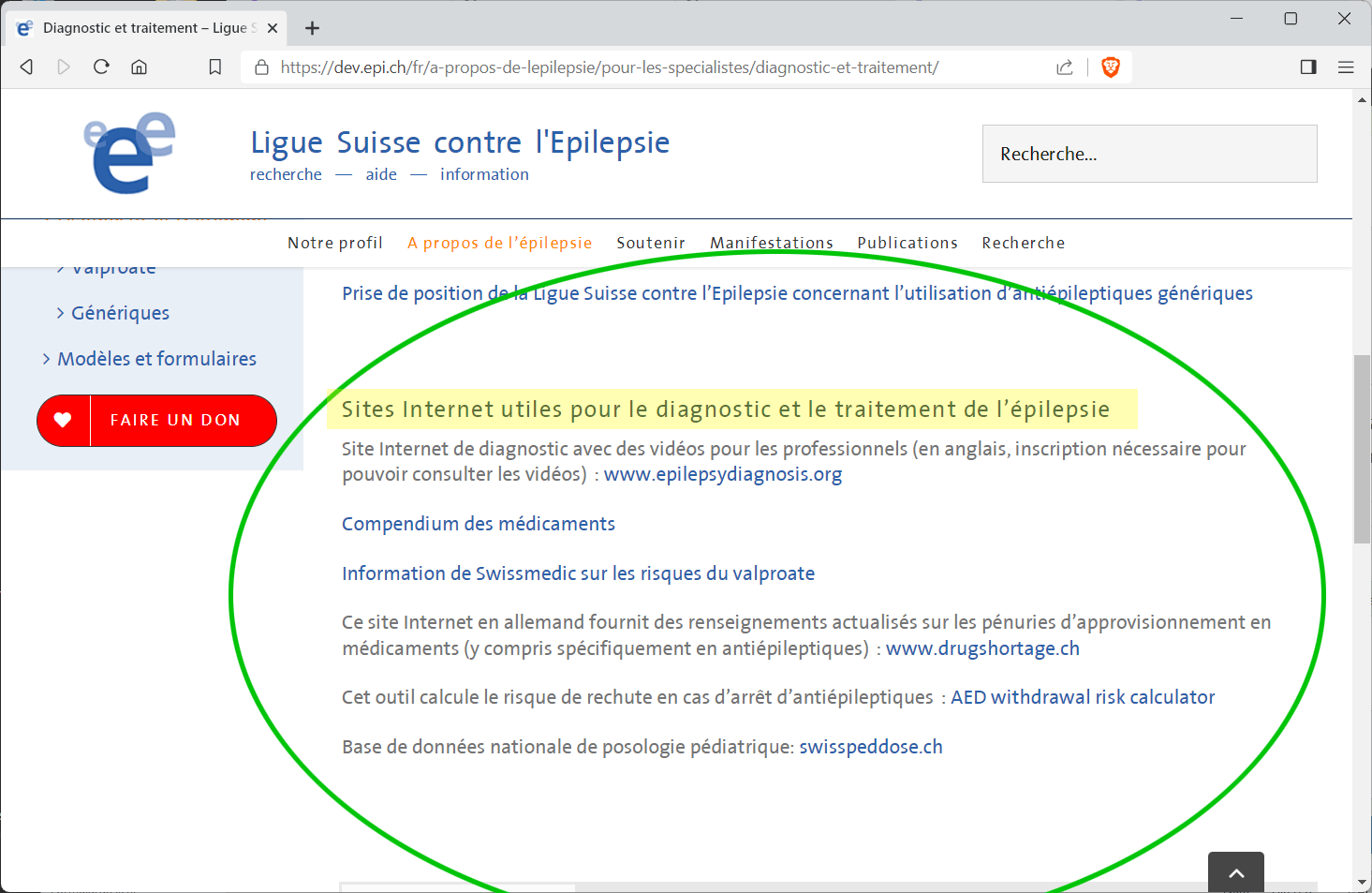Bookmark this page
The height and width of the screenshot is (893, 1372).
click(214, 67)
